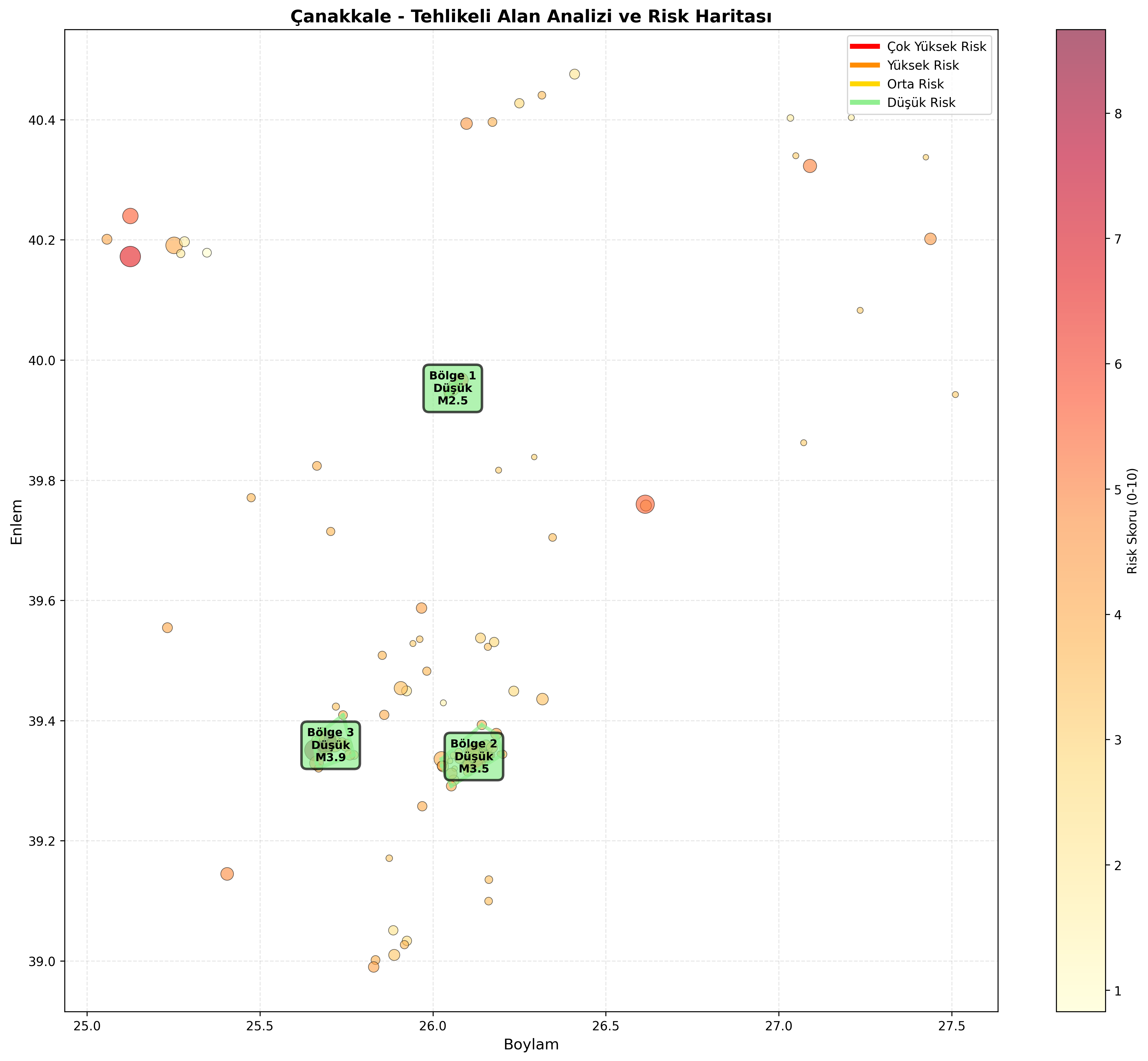Viewport: 1148px width, 1061px height.
Task: Click the colorbar tick label 6
Action: coord(1117,364)
